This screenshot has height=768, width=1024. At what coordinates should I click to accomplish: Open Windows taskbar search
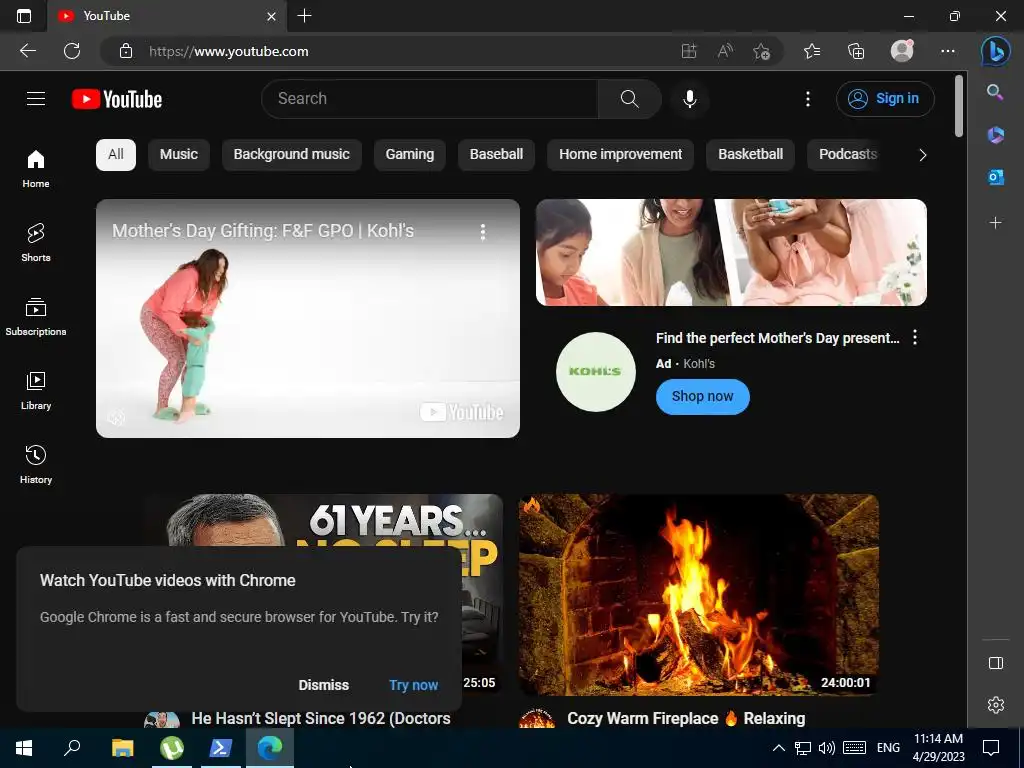pos(72,748)
